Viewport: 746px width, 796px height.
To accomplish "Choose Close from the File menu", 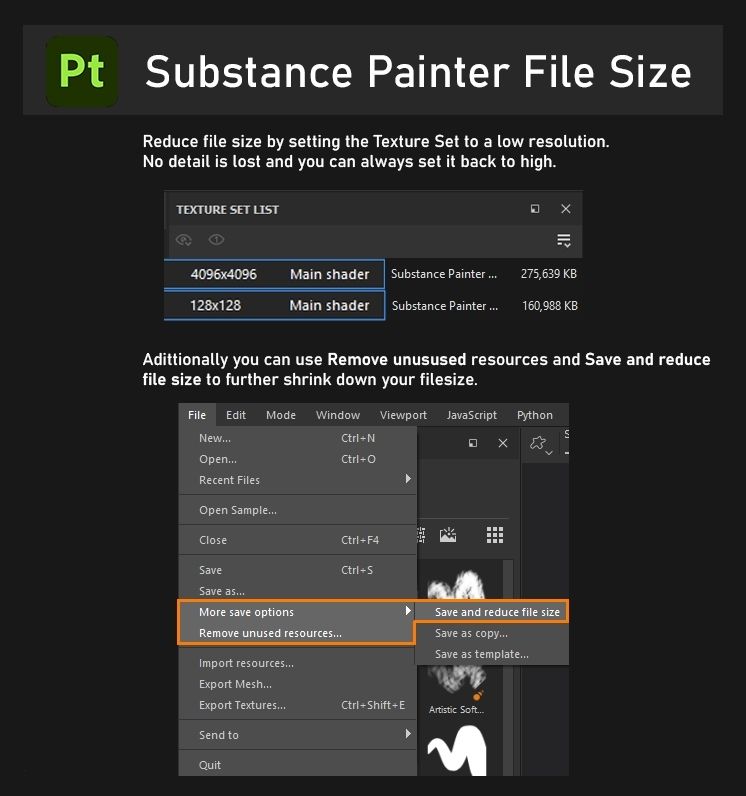I will tap(297, 540).
